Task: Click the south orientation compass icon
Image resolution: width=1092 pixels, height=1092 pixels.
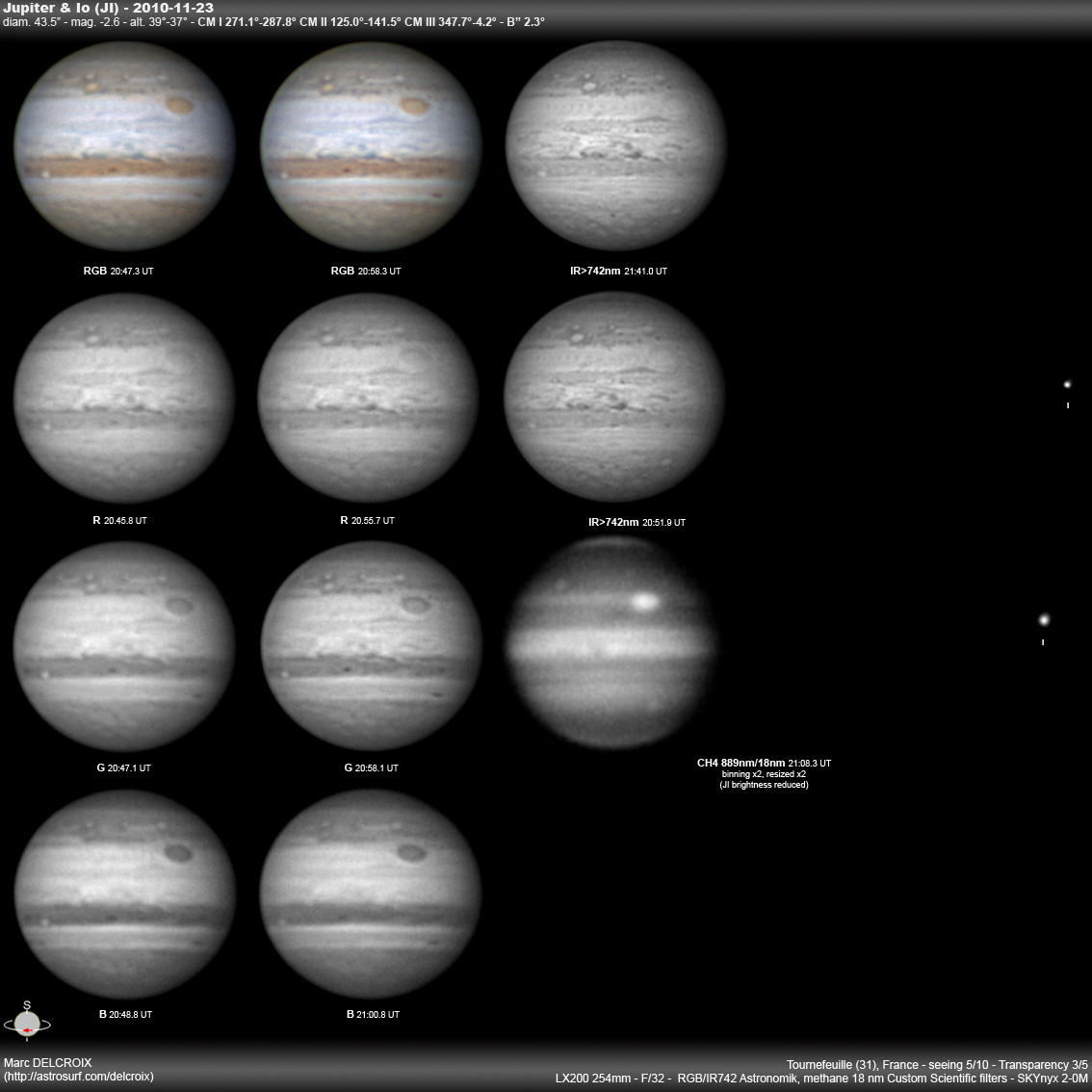Action: (27, 1022)
